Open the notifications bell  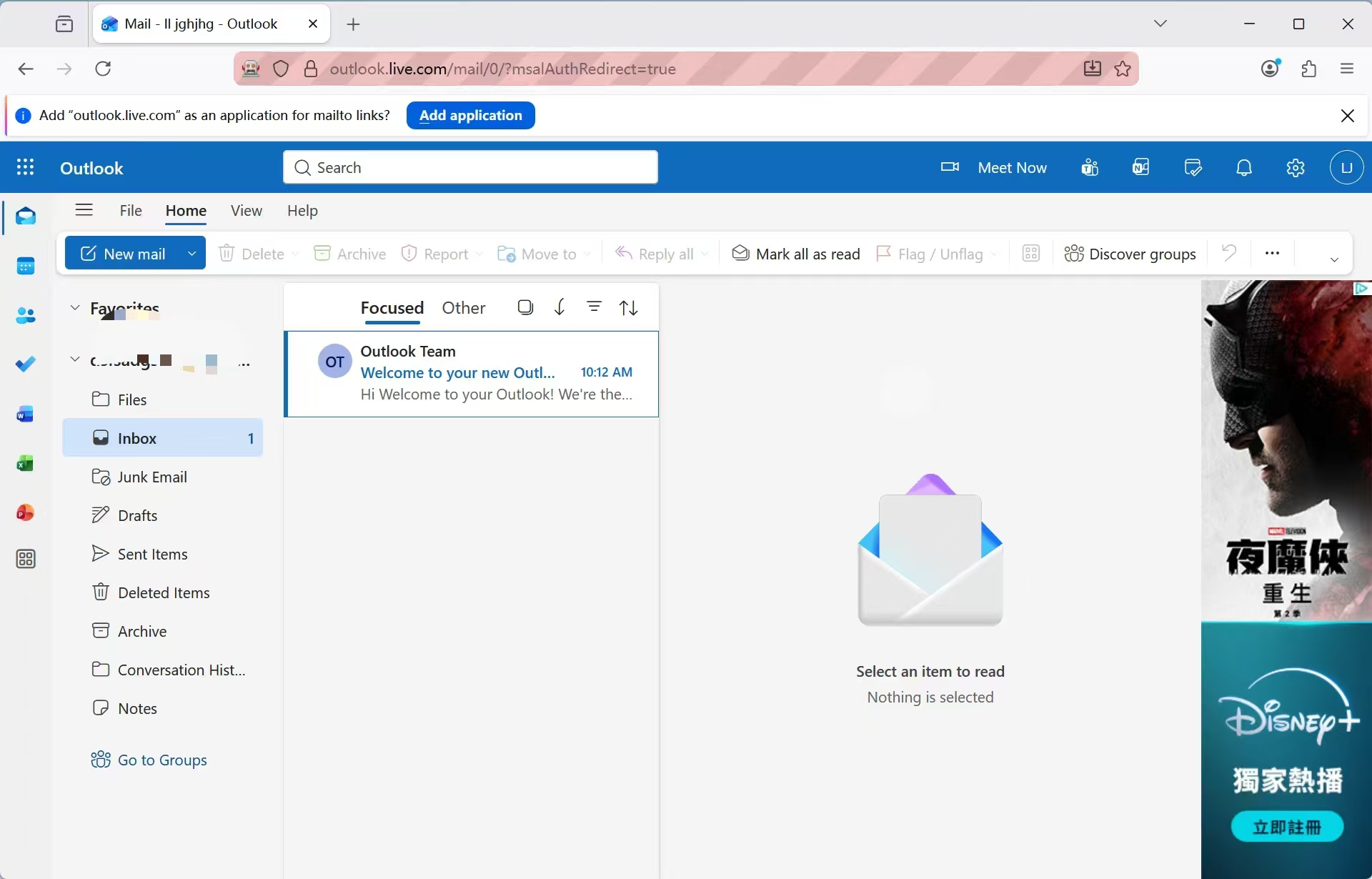pos(1244,167)
